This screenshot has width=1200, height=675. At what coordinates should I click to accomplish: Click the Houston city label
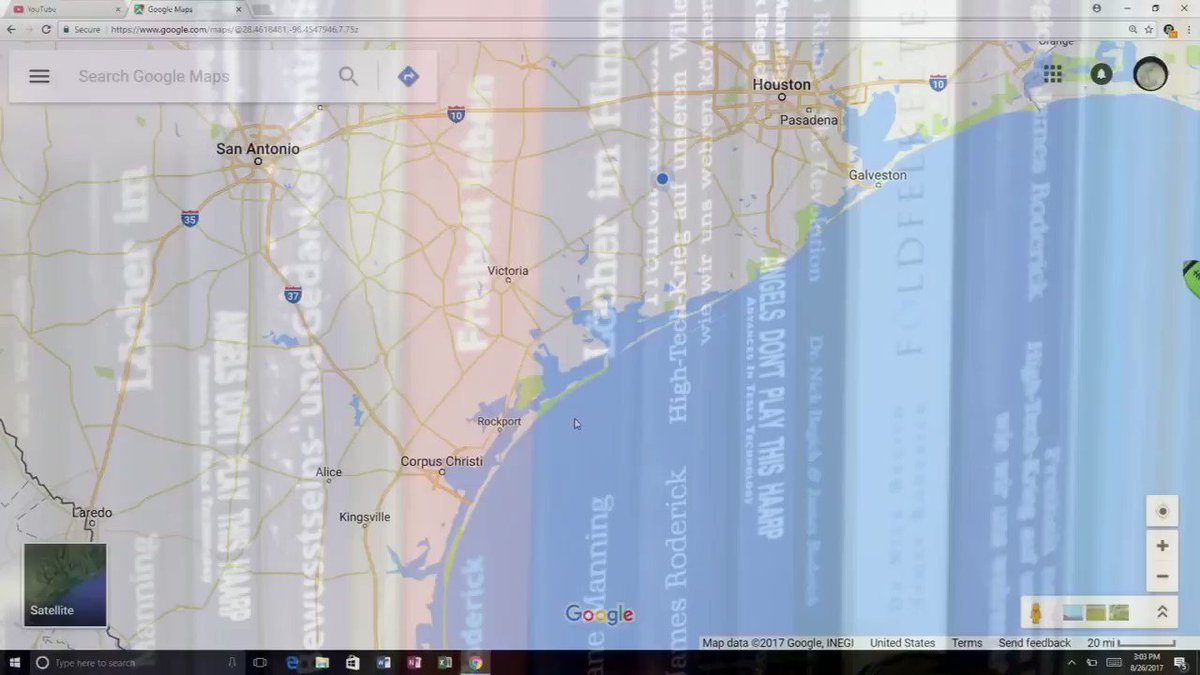pyautogui.click(x=782, y=85)
